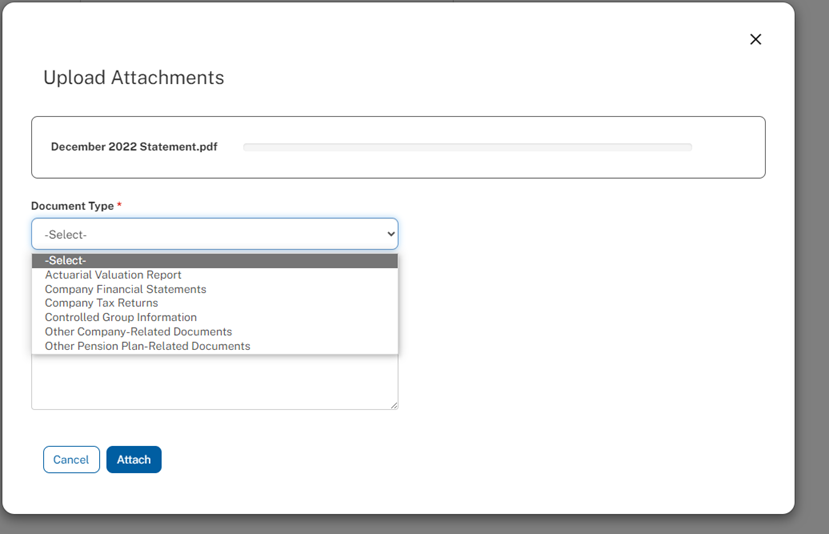Click the Upload Attachments heading

click(134, 78)
